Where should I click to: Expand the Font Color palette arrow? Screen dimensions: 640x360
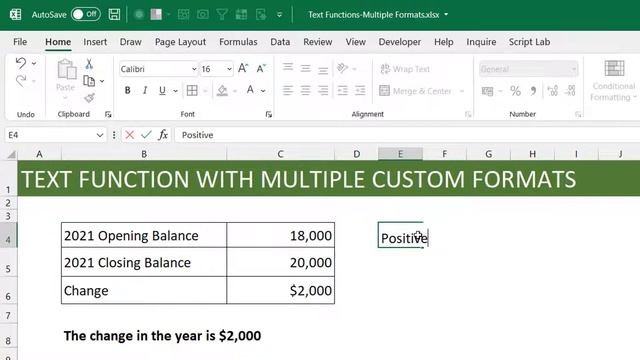pos(263,91)
